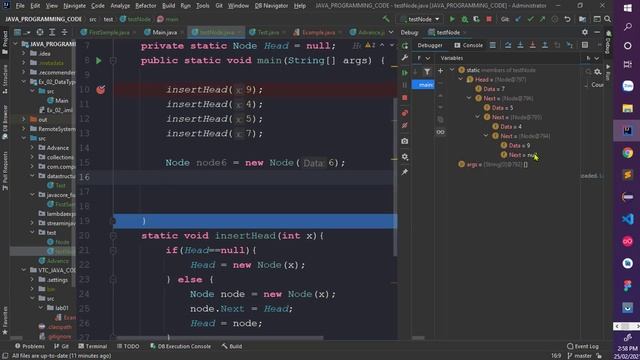Screen dimensions: 640x360
Task: Stop debugging via red square in debug sidebar
Action: click(x=404, y=98)
